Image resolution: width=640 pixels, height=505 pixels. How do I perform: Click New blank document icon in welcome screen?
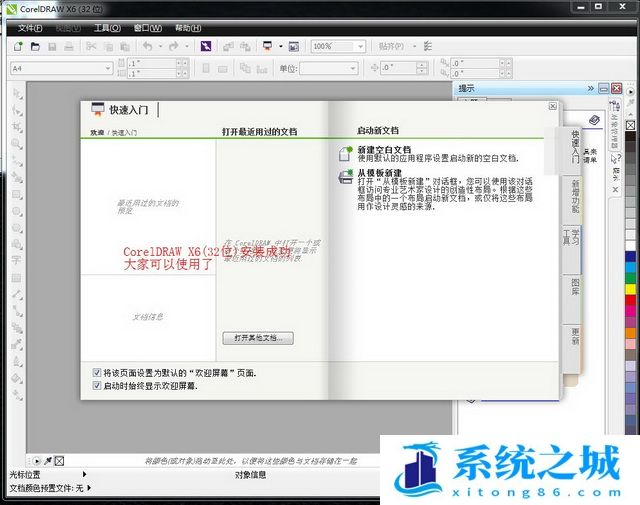point(345,154)
